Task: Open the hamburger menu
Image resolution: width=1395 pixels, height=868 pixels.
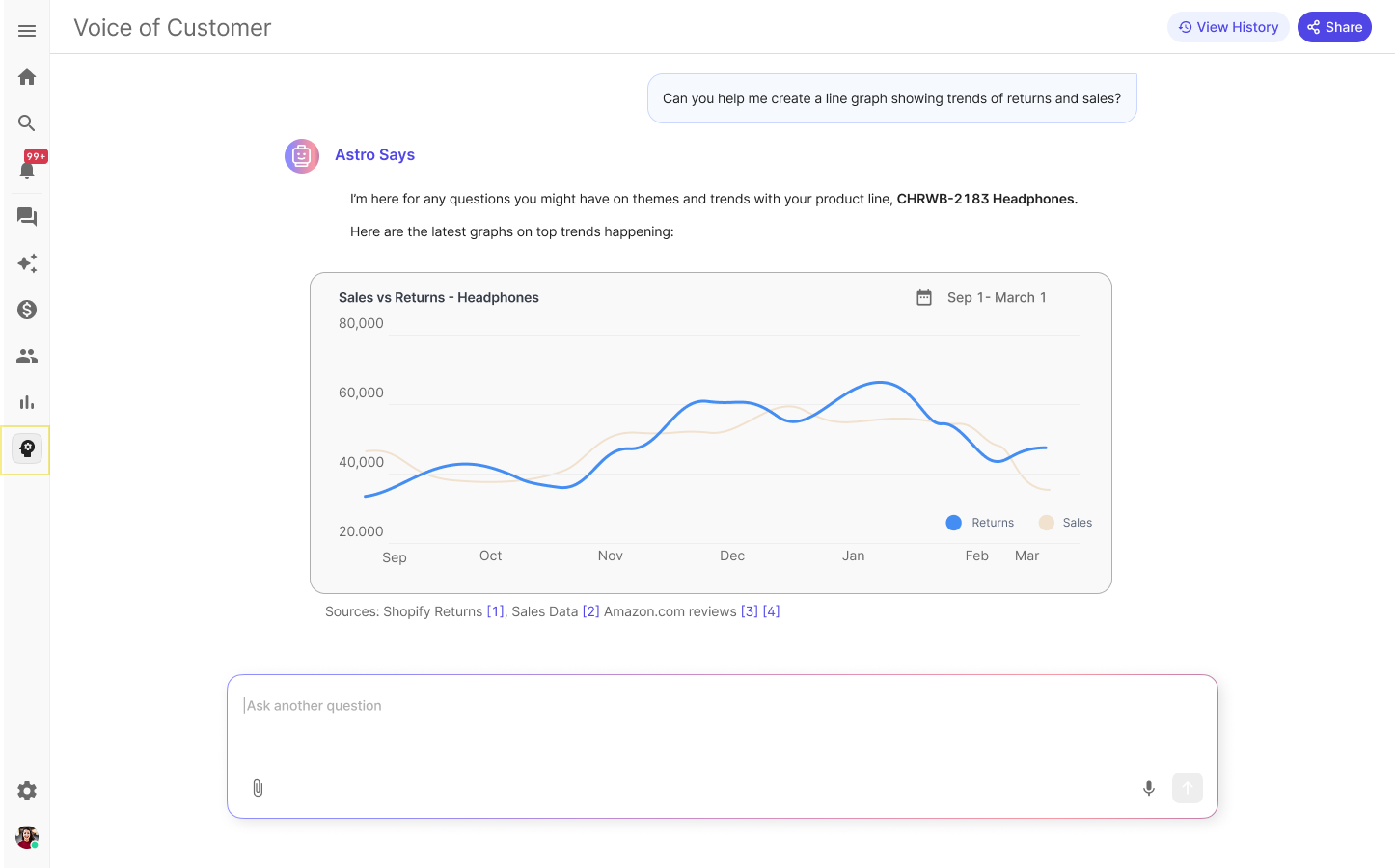Action: pyautogui.click(x=27, y=31)
